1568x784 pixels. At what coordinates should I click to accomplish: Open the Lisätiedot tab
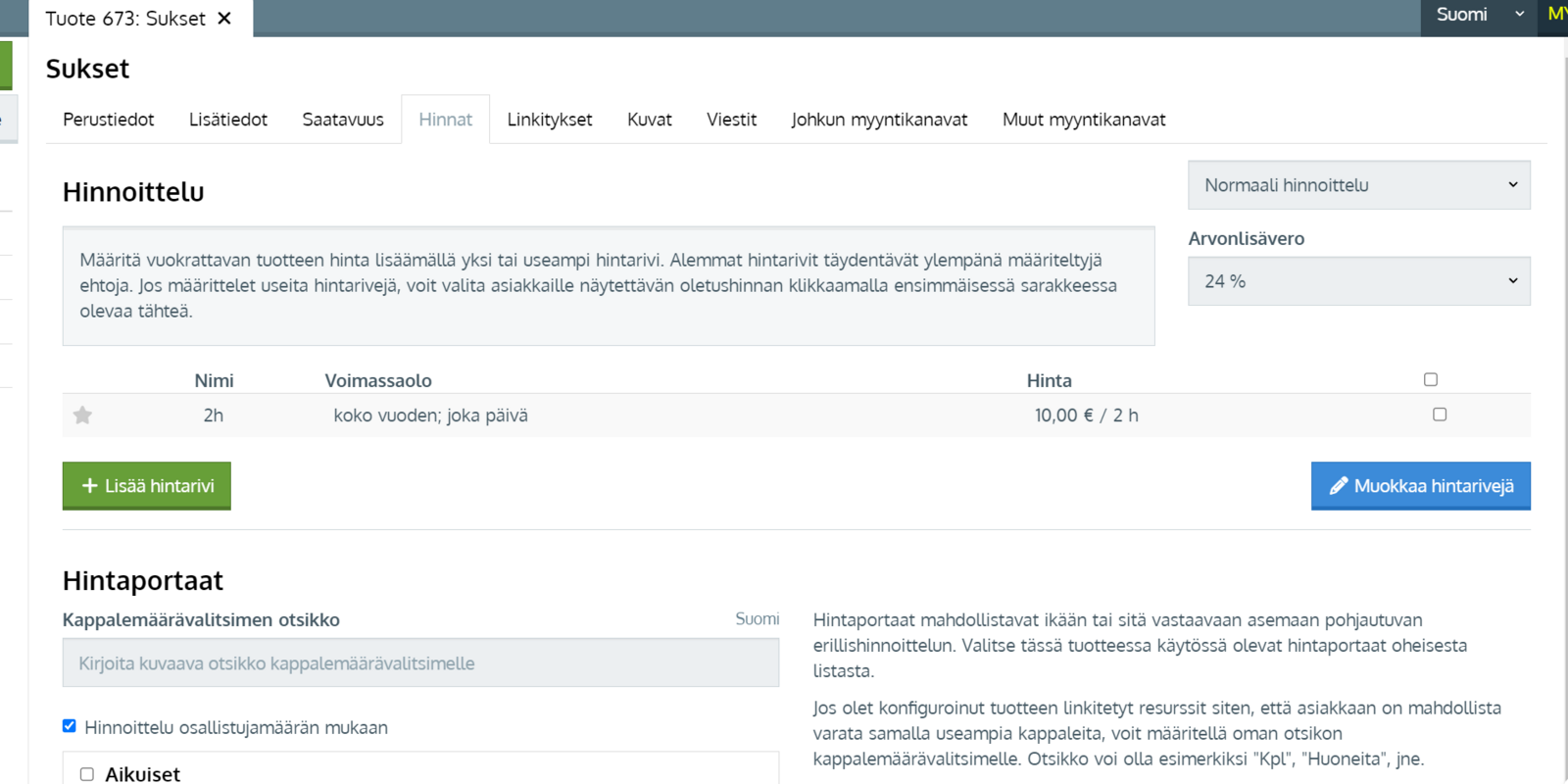(228, 120)
